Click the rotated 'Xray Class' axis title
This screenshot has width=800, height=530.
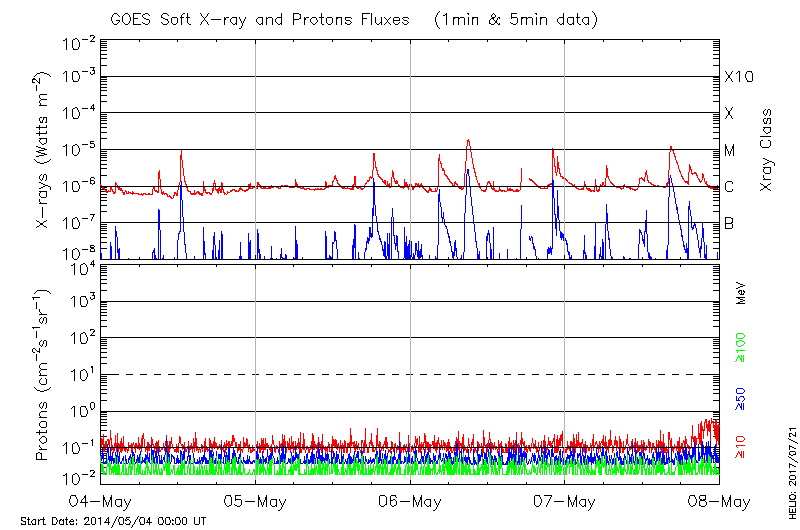click(x=767, y=150)
